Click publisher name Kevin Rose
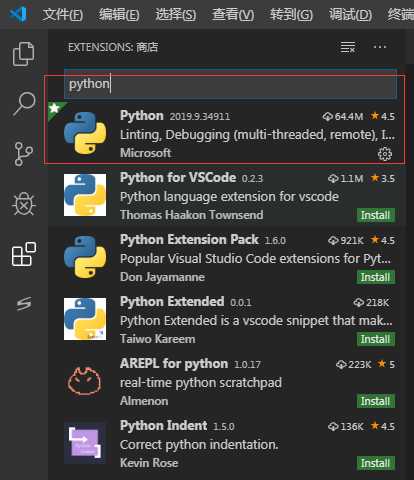This screenshot has width=414, height=480. pyautogui.click(x=149, y=463)
